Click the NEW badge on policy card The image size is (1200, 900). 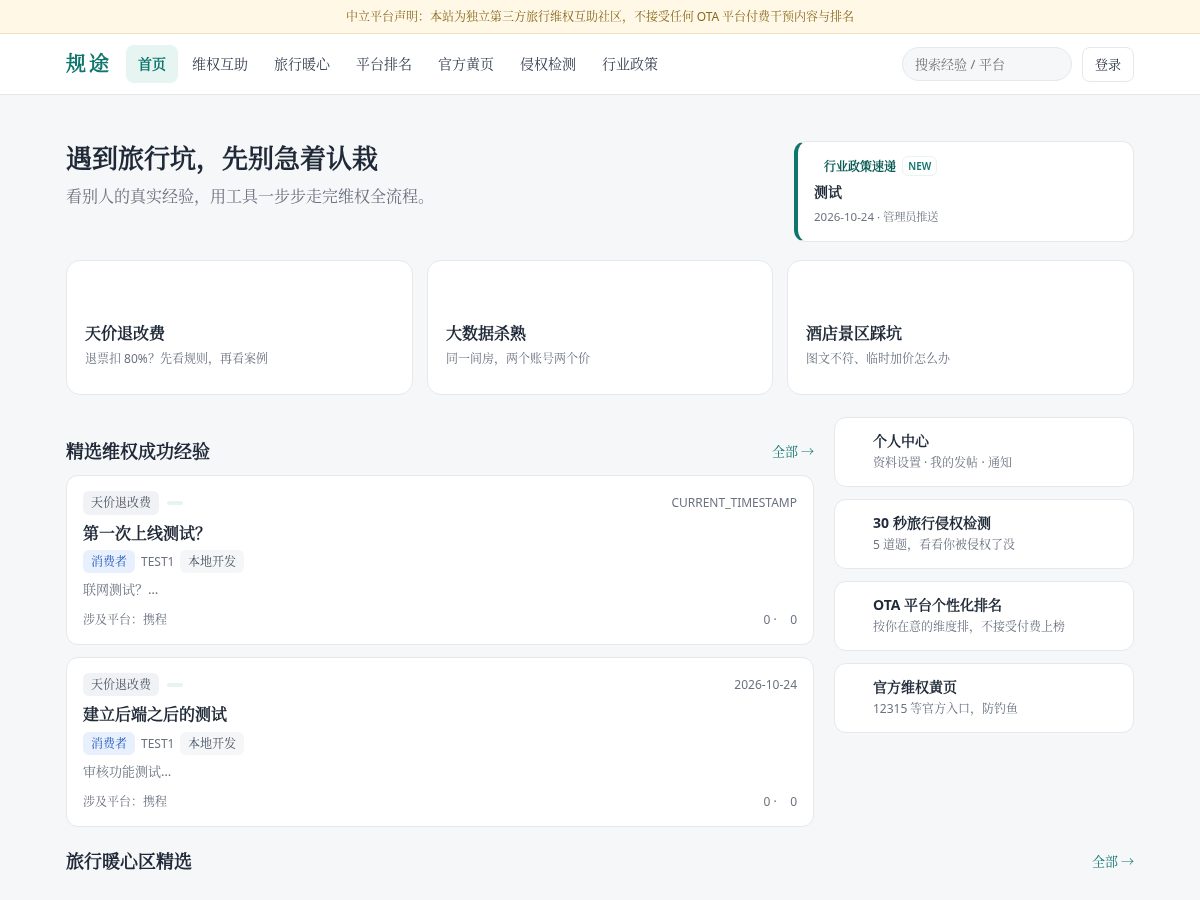pyautogui.click(x=920, y=166)
